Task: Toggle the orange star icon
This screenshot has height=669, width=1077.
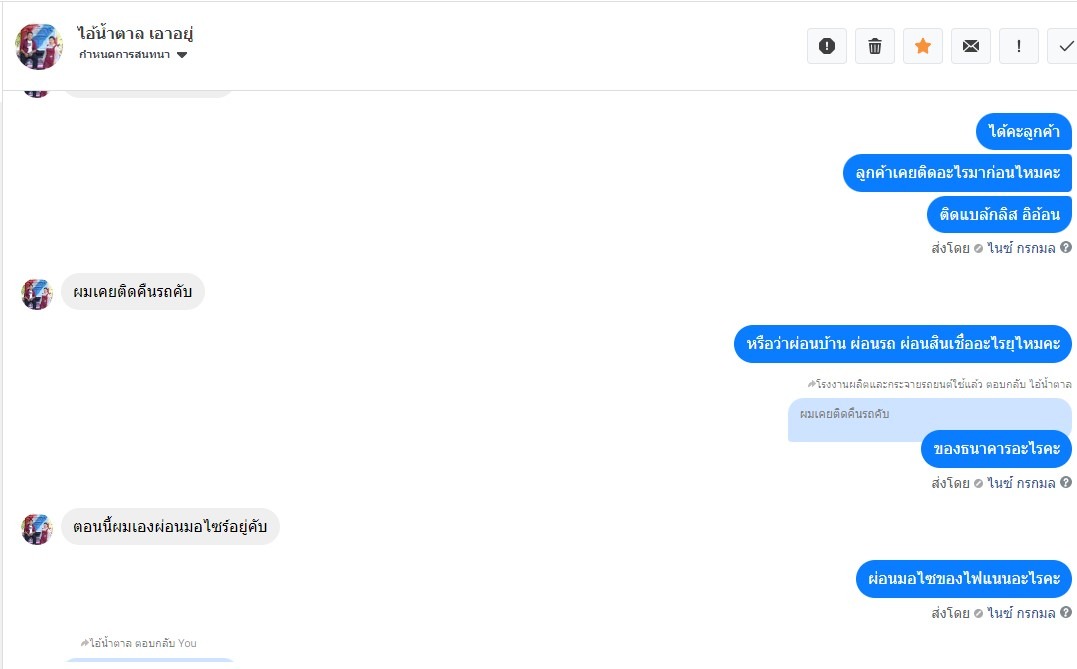Action: coord(923,46)
